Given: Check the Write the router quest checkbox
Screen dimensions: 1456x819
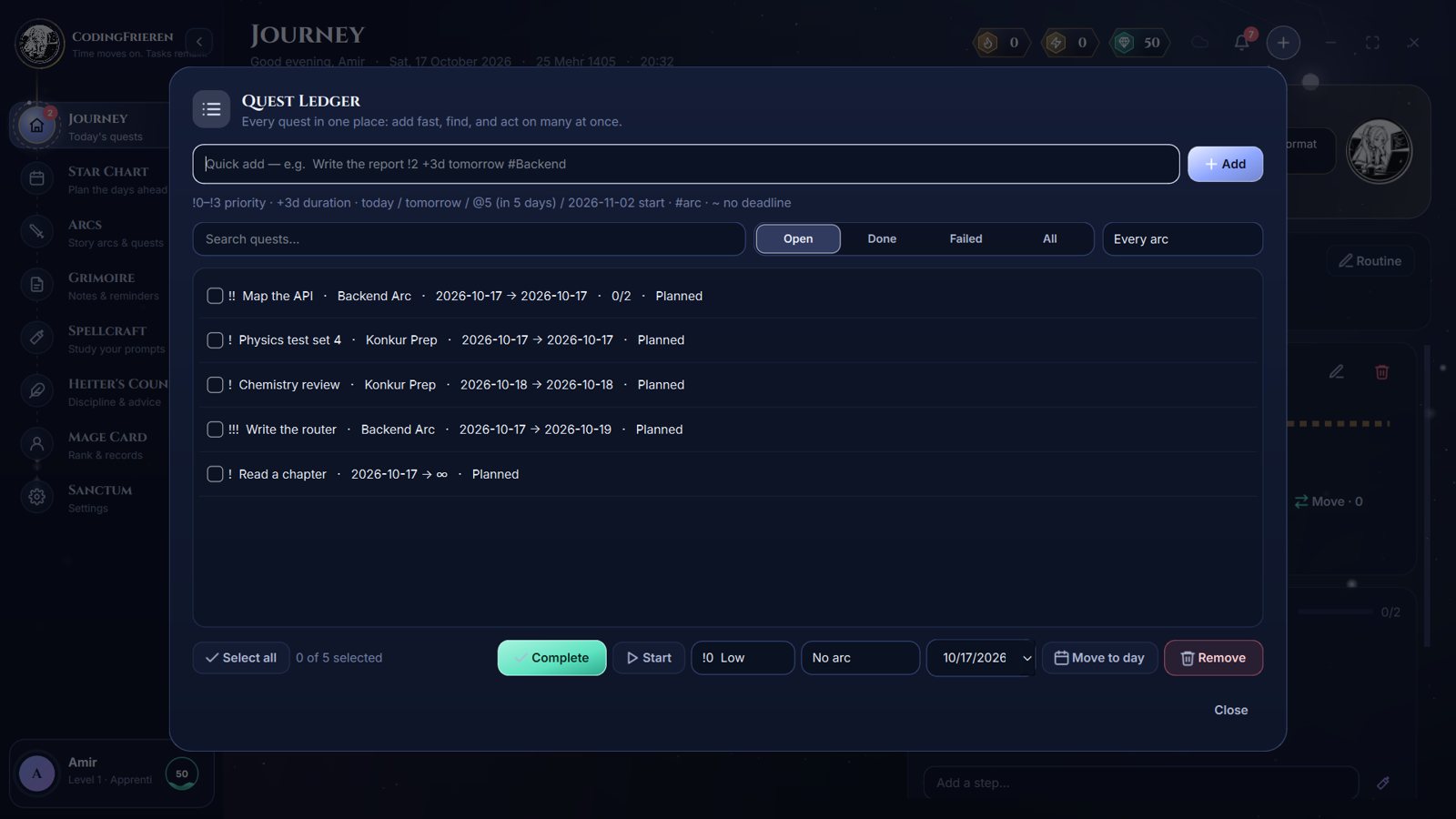Looking at the screenshot, I should point(215,429).
